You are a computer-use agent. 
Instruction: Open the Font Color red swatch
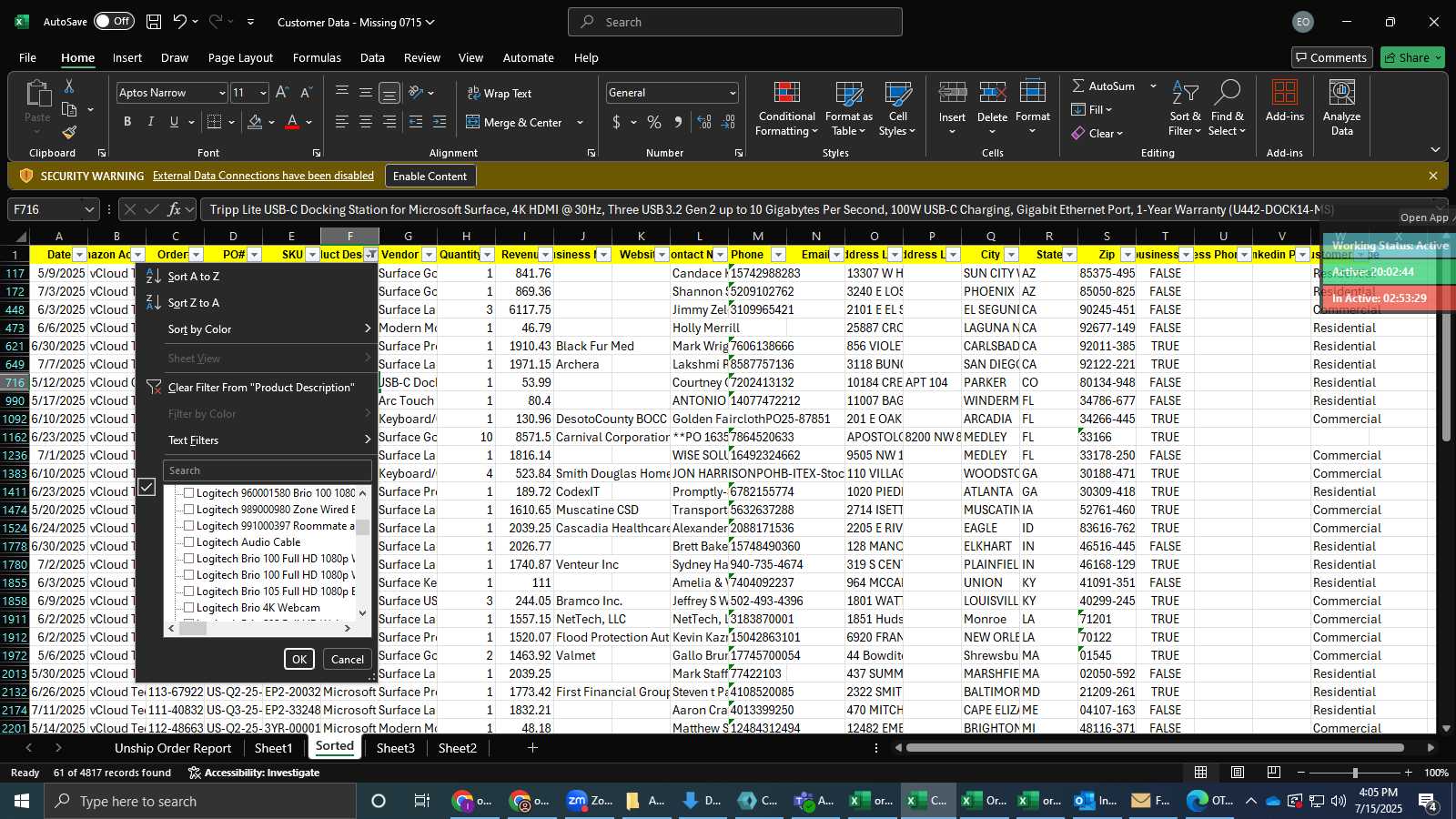(292, 122)
